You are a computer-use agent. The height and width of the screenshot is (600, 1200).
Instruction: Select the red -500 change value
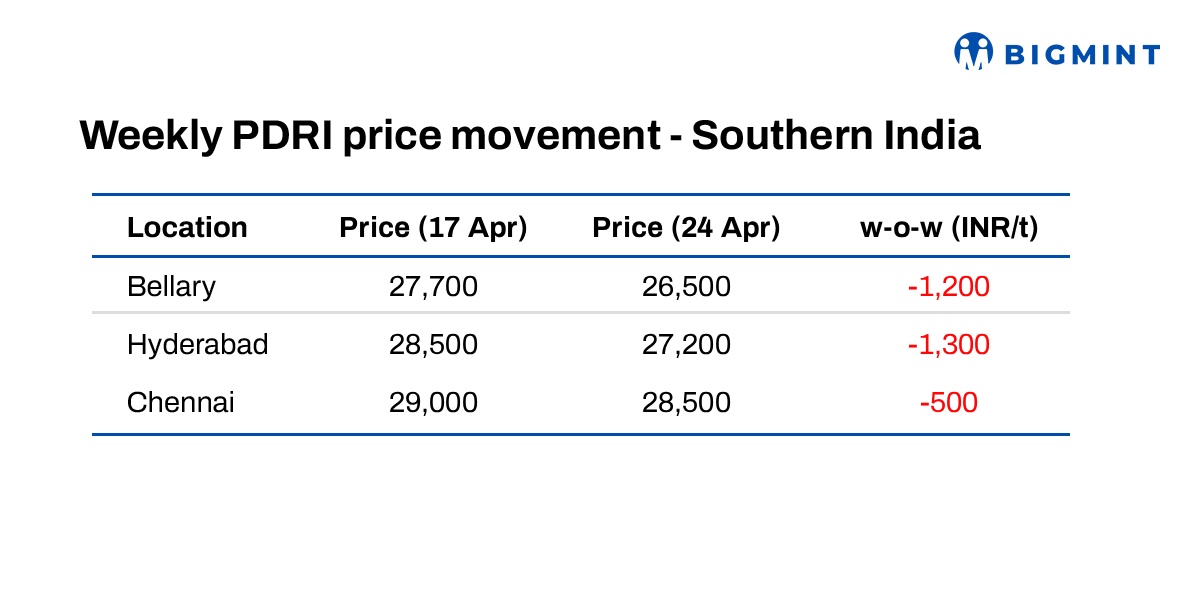click(x=949, y=403)
